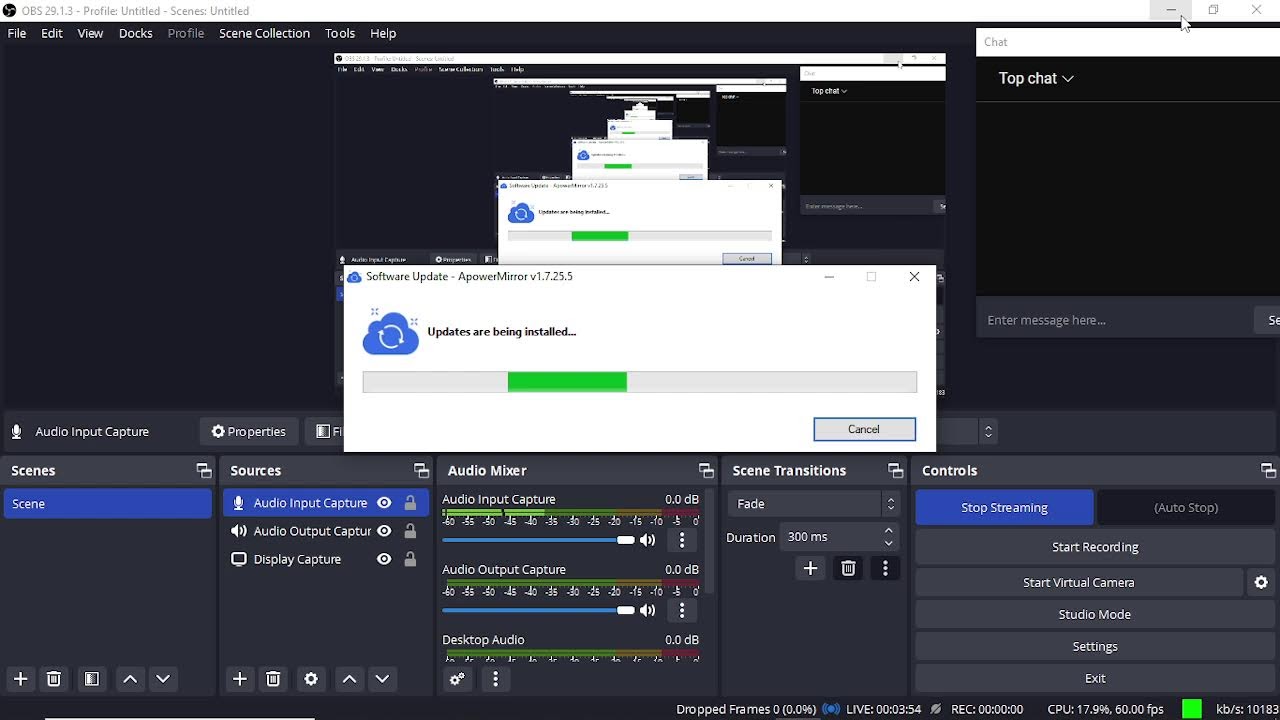The width and height of the screenshot is (1280, 720).
Task: Toggle visibility of Audio Input Capture source
Action: pos(384,503)
